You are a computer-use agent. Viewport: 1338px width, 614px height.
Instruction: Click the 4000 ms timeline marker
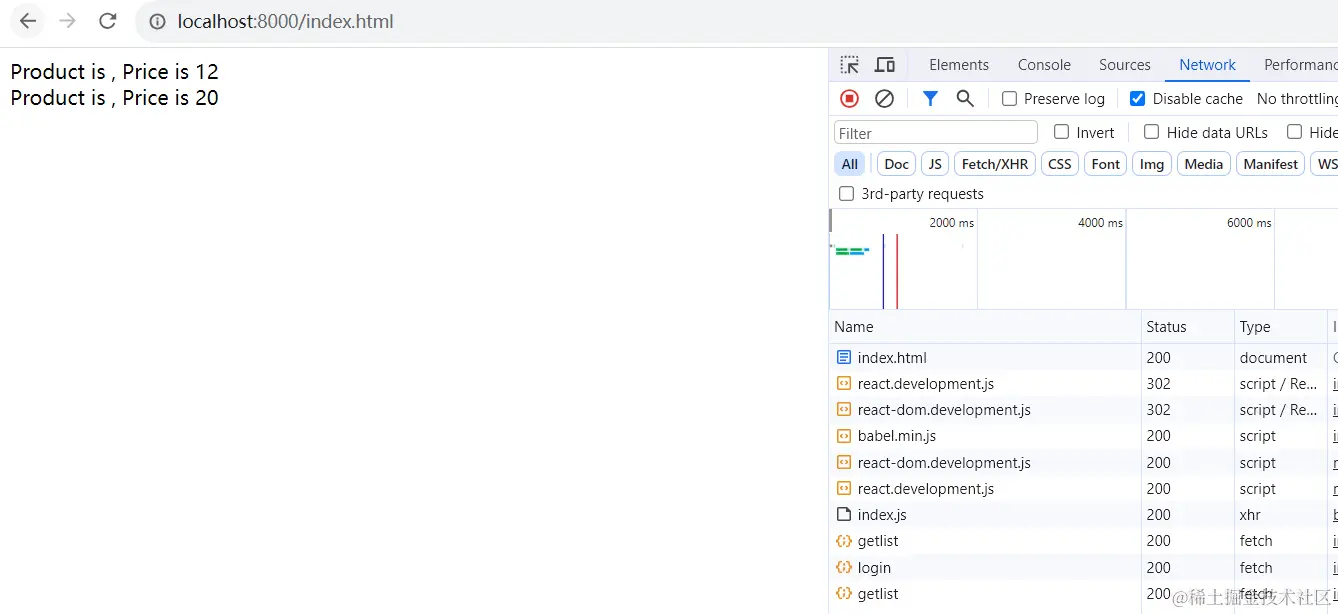(1100, 223)
